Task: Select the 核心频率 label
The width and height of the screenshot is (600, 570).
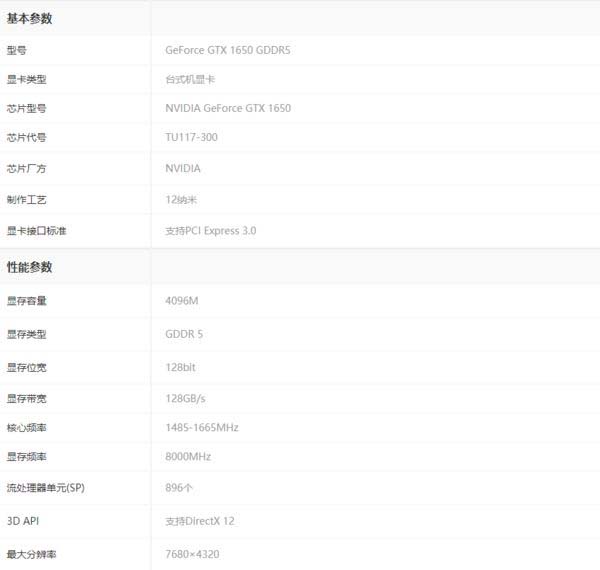Action: click(x=26, y=428)
